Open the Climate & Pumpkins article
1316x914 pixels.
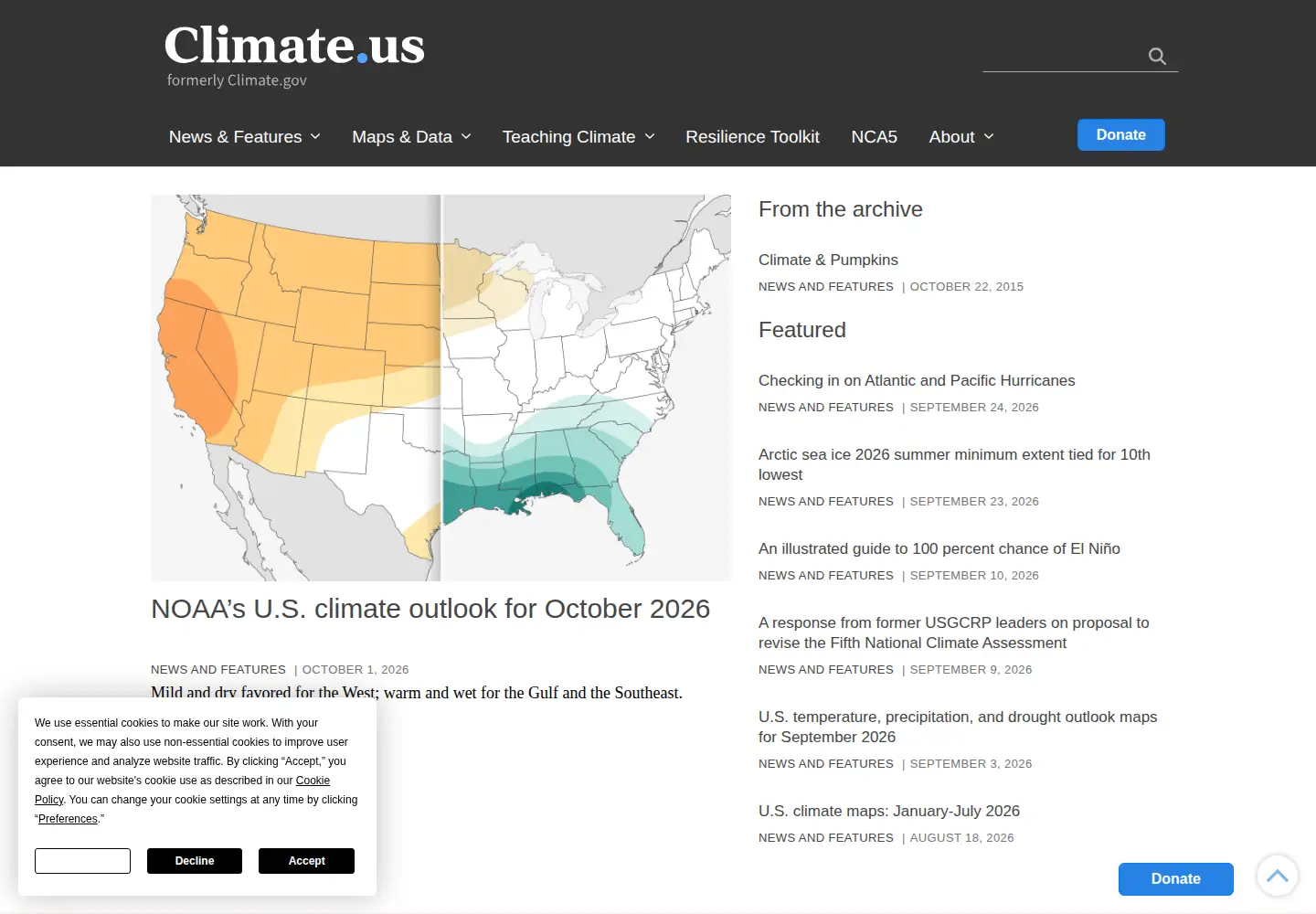(828, 260)
